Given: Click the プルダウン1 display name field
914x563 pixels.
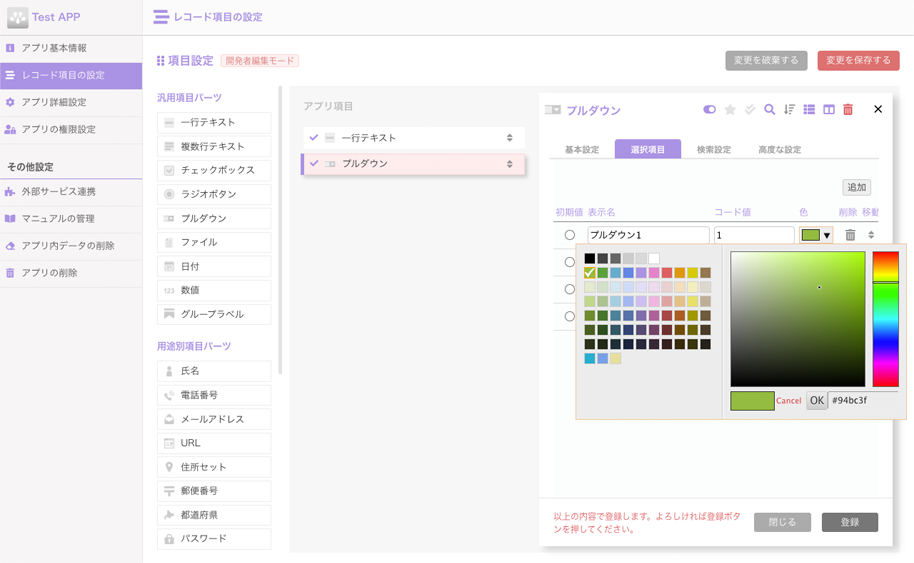Looking at the screenshot, I should (648, 235).
